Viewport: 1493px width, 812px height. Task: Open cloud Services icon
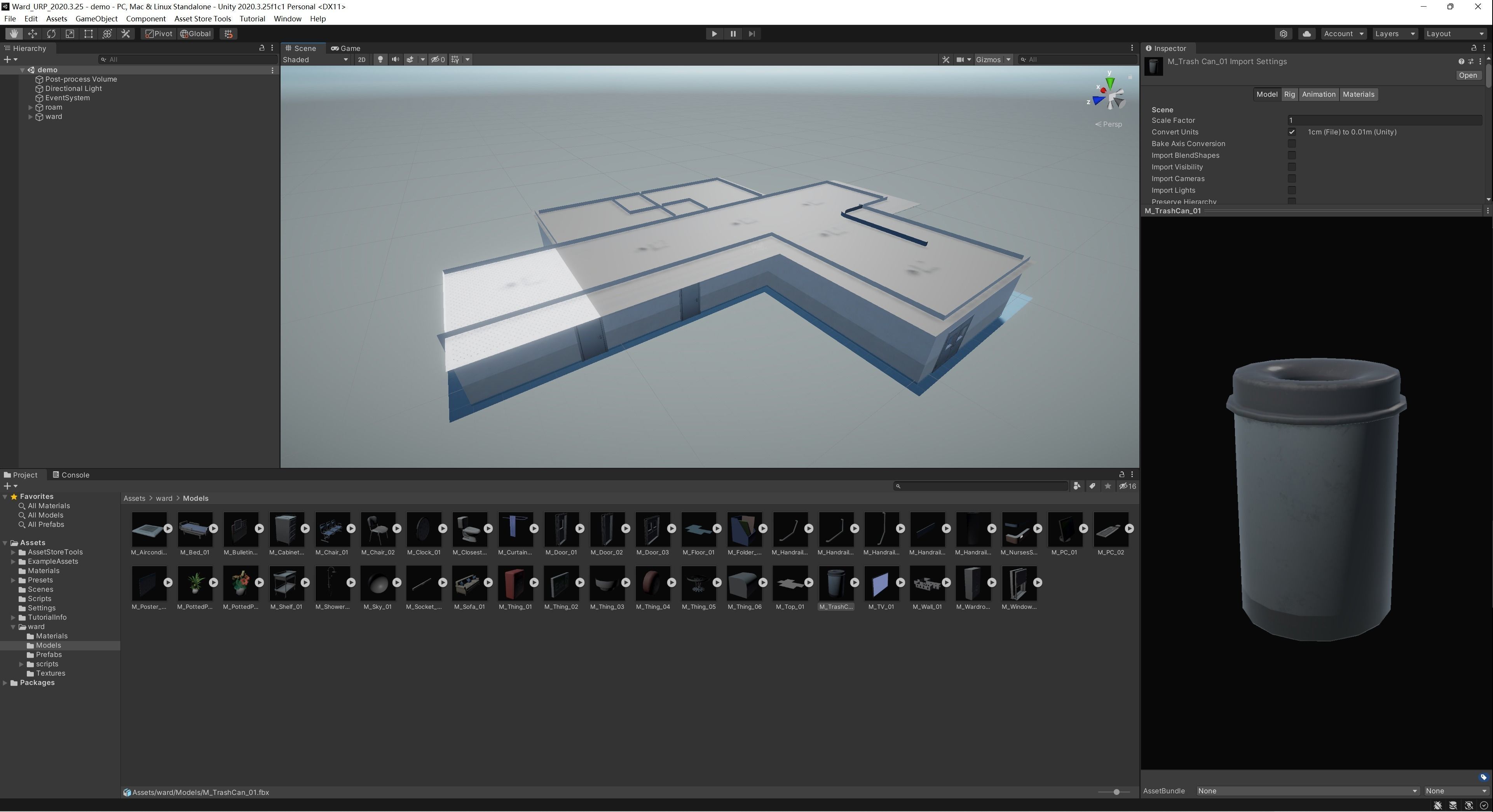pos(1306,34)
